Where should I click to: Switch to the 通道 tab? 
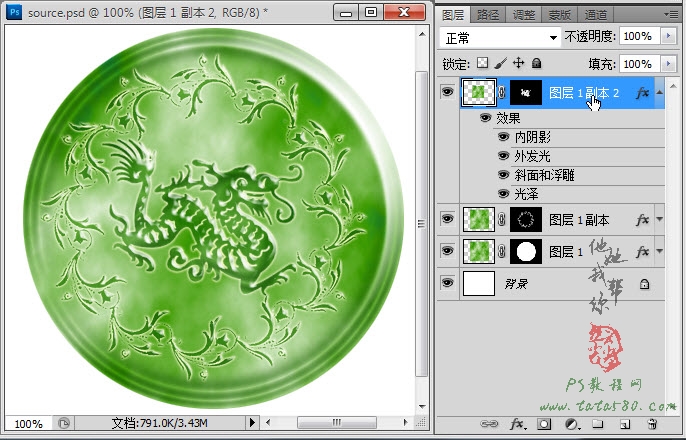(595, 15)
